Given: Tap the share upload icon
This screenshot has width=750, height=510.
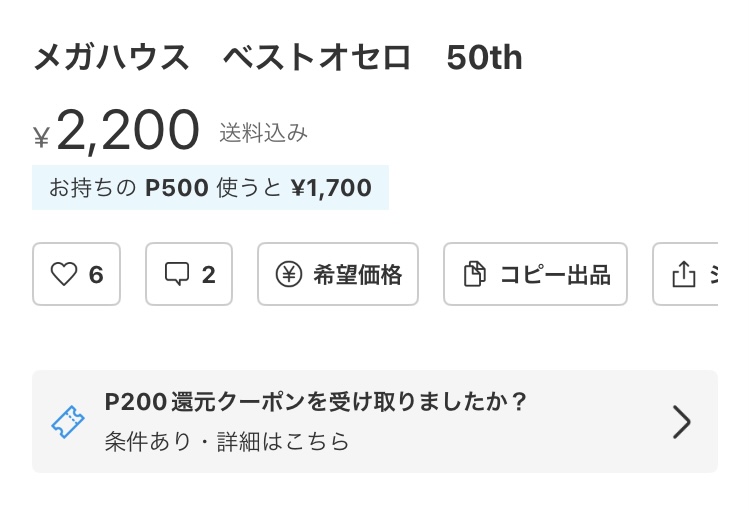Looking at the screenshot, I should point(684,274).
